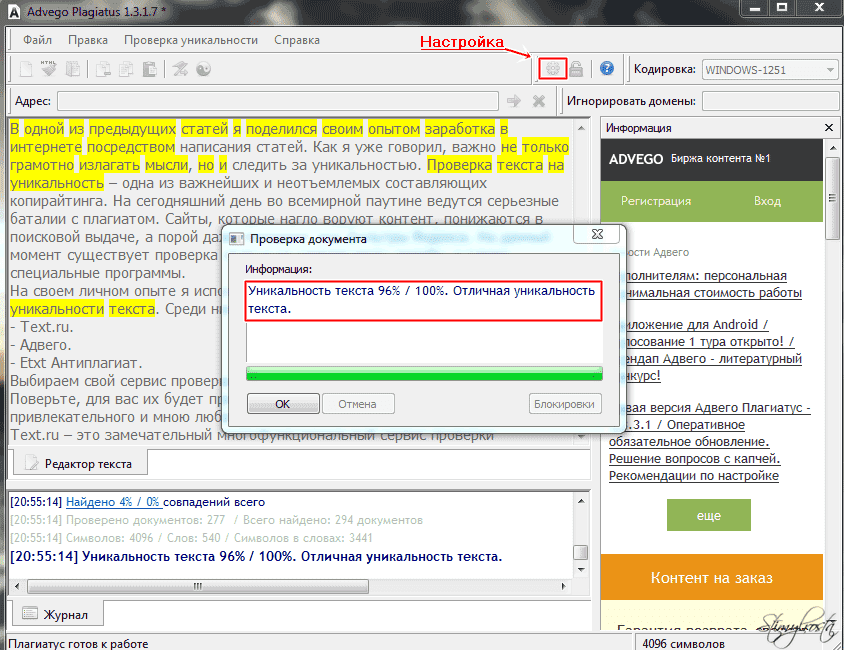Open the Правка menu

(x=88, y=40)
